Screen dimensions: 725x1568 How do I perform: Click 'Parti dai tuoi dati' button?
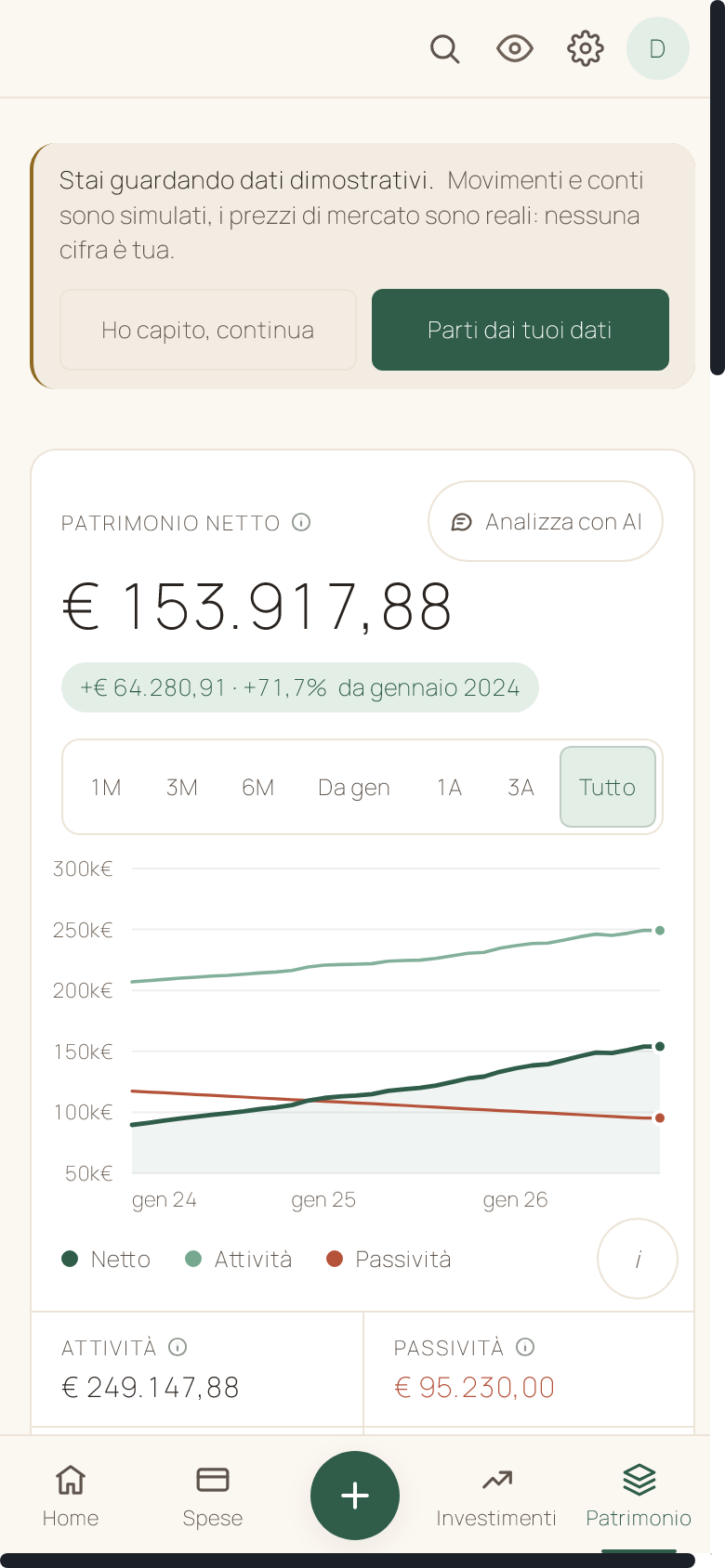[x=521, y=330]
